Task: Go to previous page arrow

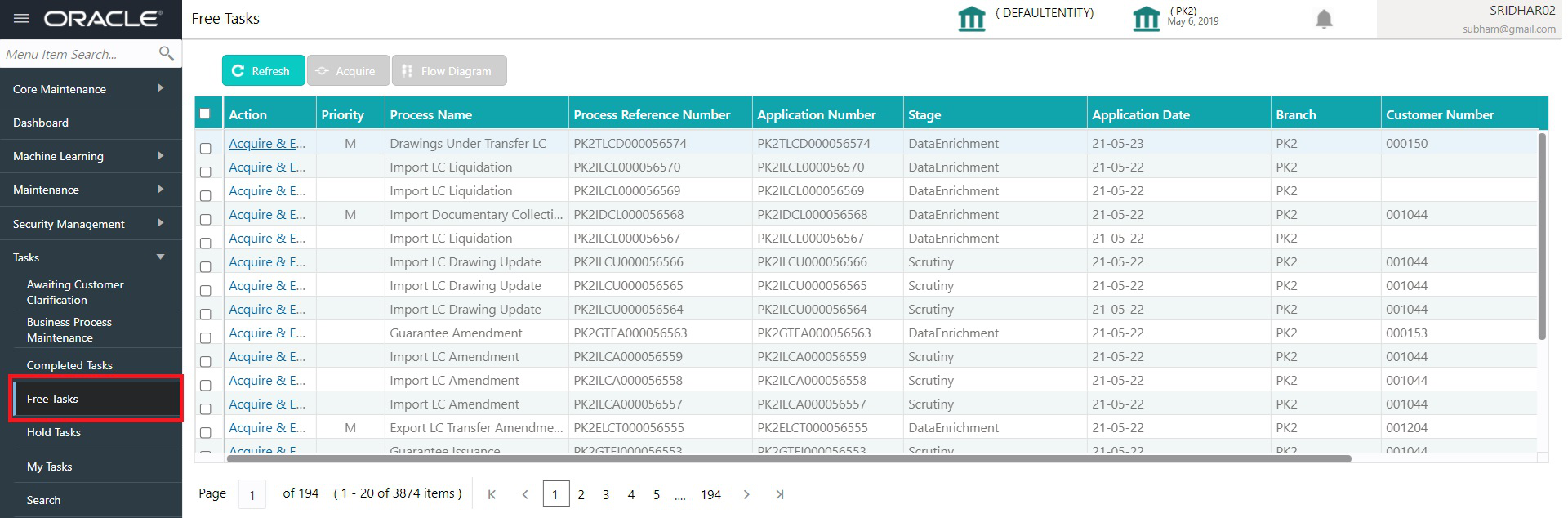Action: (x=525, y=494)
